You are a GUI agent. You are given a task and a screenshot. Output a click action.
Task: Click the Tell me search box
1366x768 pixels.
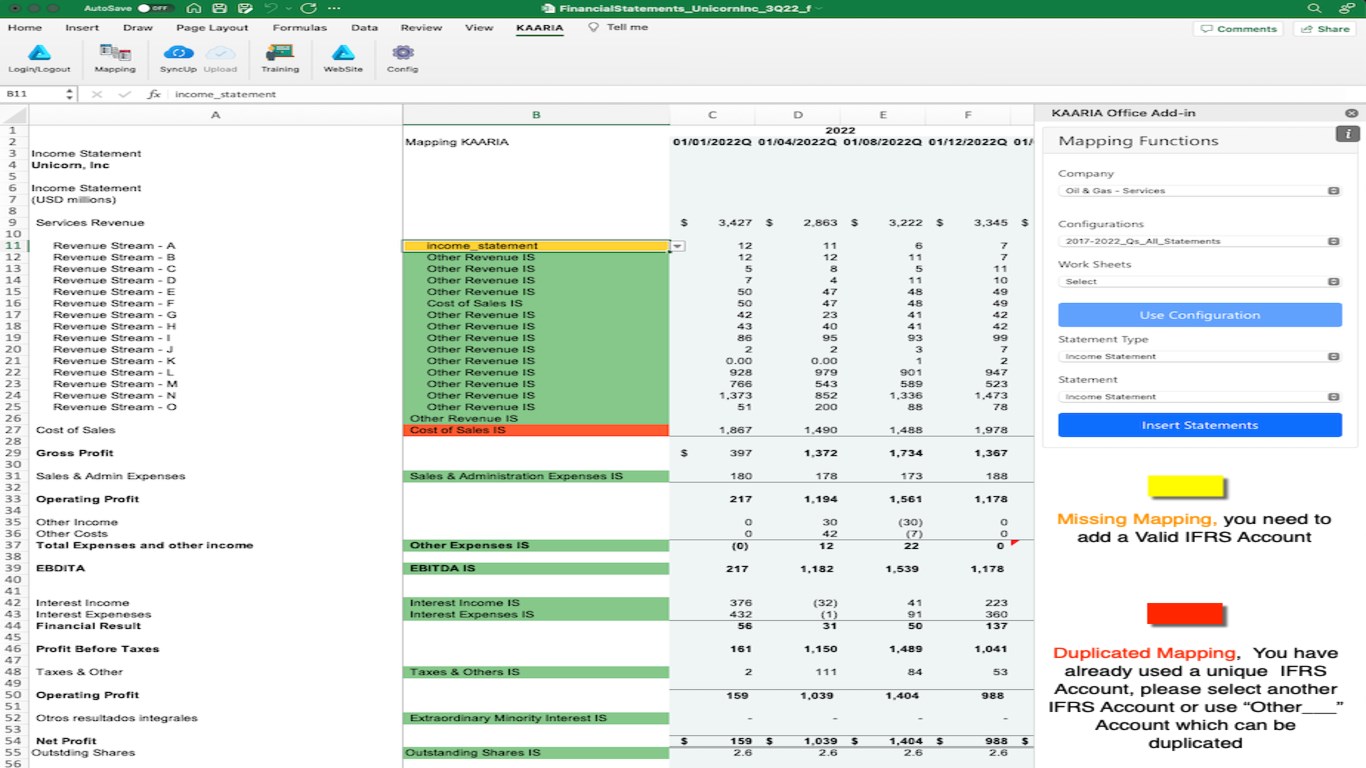618,27
